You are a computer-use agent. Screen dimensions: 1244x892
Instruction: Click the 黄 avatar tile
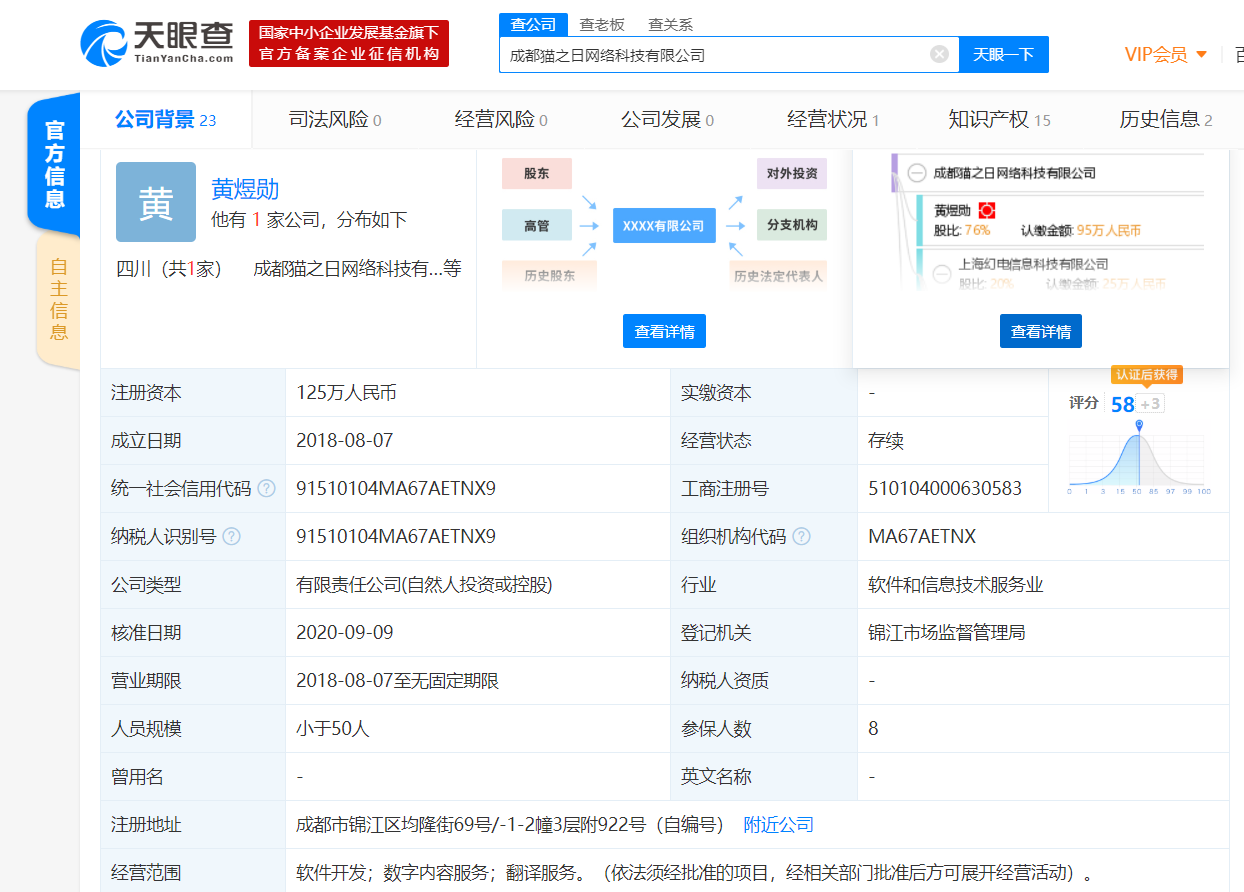(156, 202)
